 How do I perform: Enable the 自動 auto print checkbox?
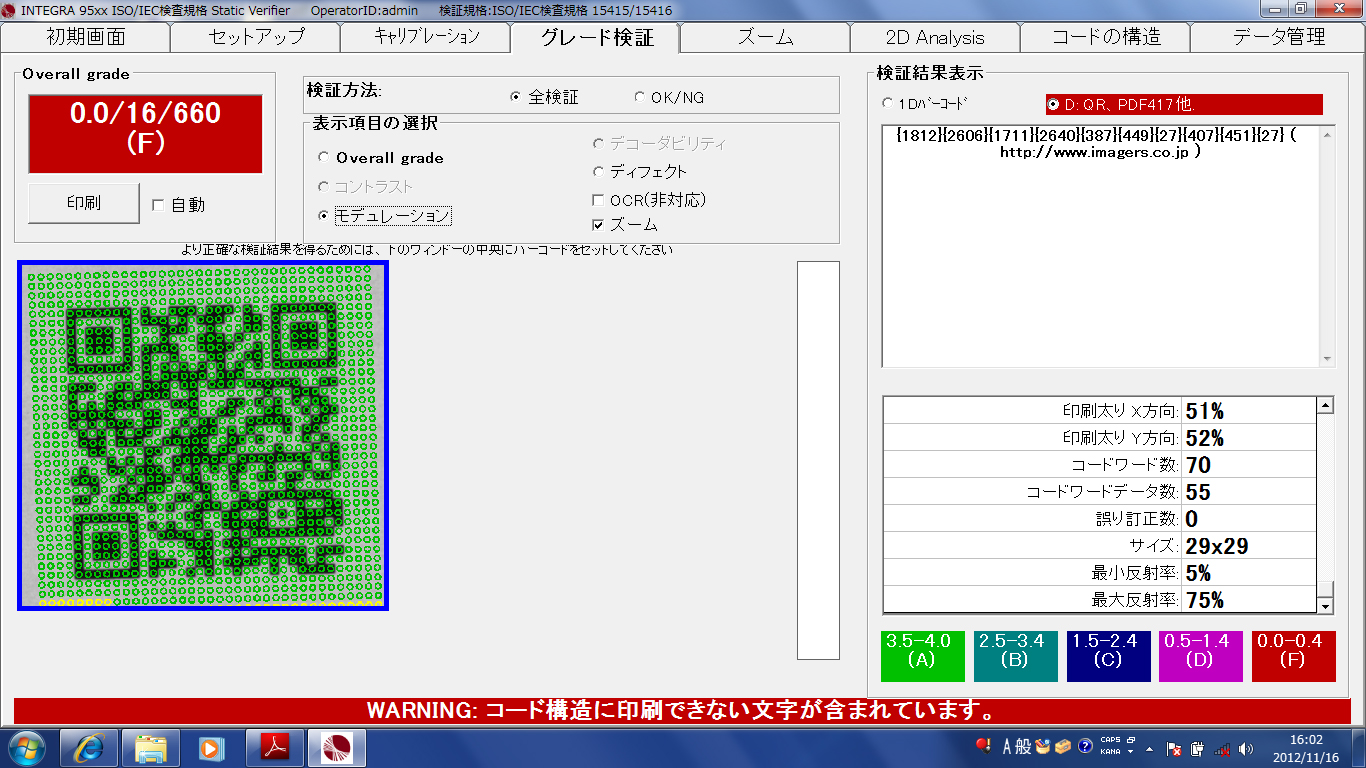pos(158,205)
